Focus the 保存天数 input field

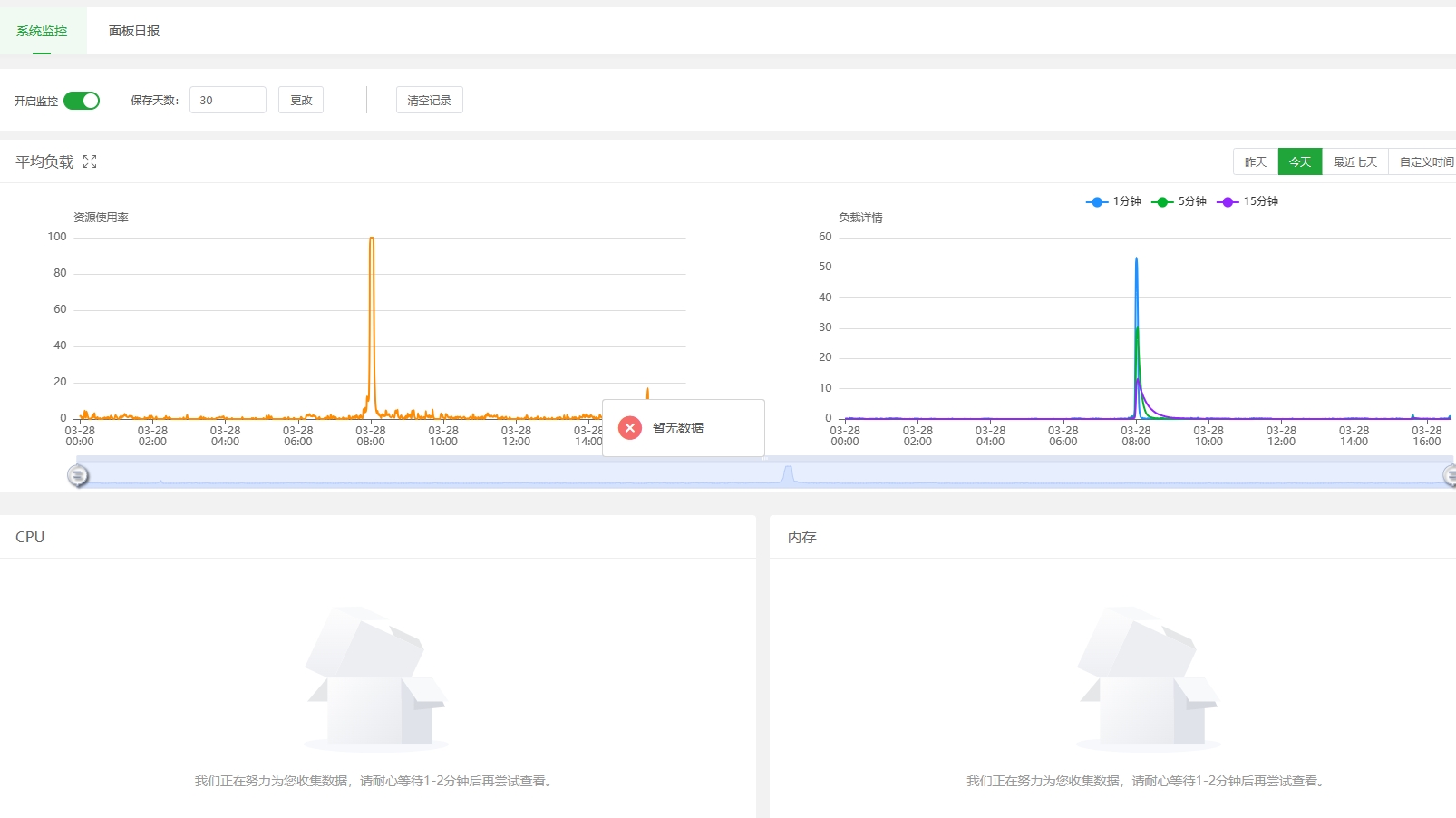pos(228,100)
